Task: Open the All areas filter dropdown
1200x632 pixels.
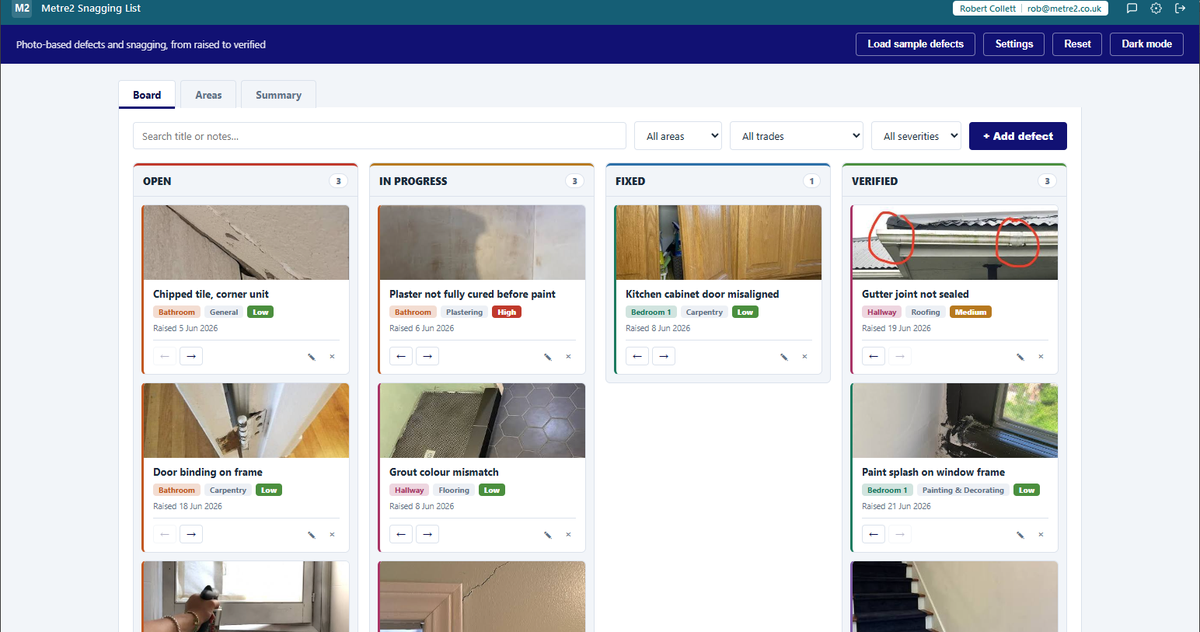Action: 678,136
